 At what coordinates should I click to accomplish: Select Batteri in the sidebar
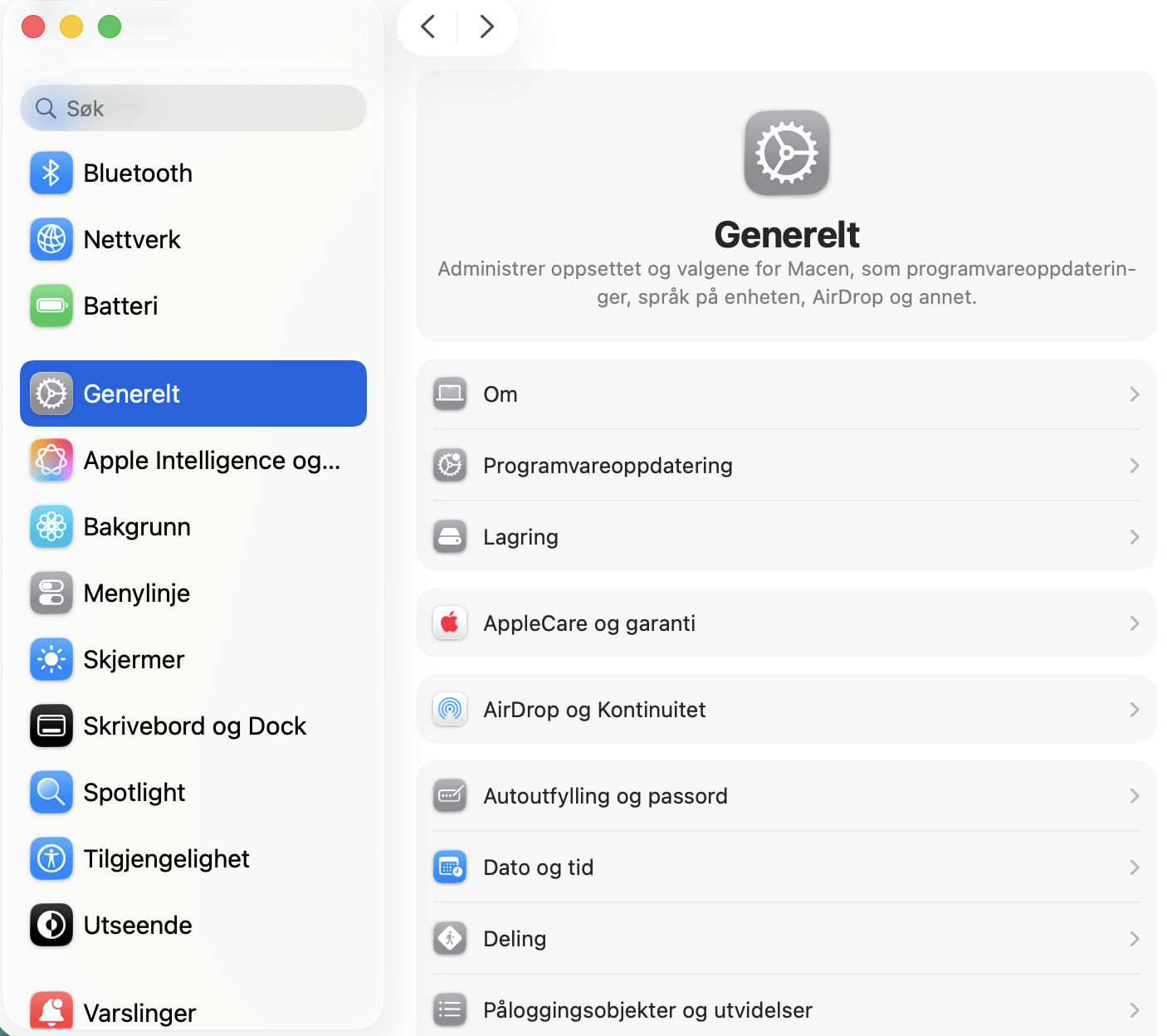point(193,305)
